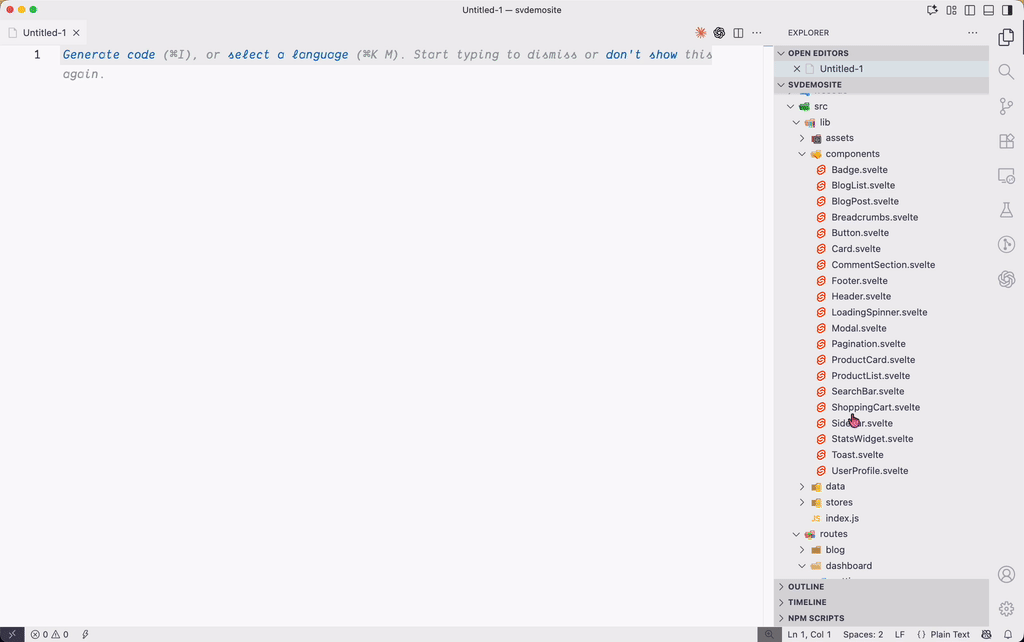Select Footer.svelte in the Explorer
Screen dimensions: 1024x642
pyautogui.click(x=859, y=280)
